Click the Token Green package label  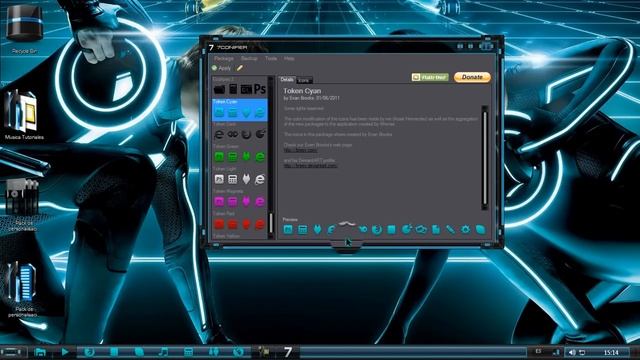pyautogui.click(x=226, y=146)
